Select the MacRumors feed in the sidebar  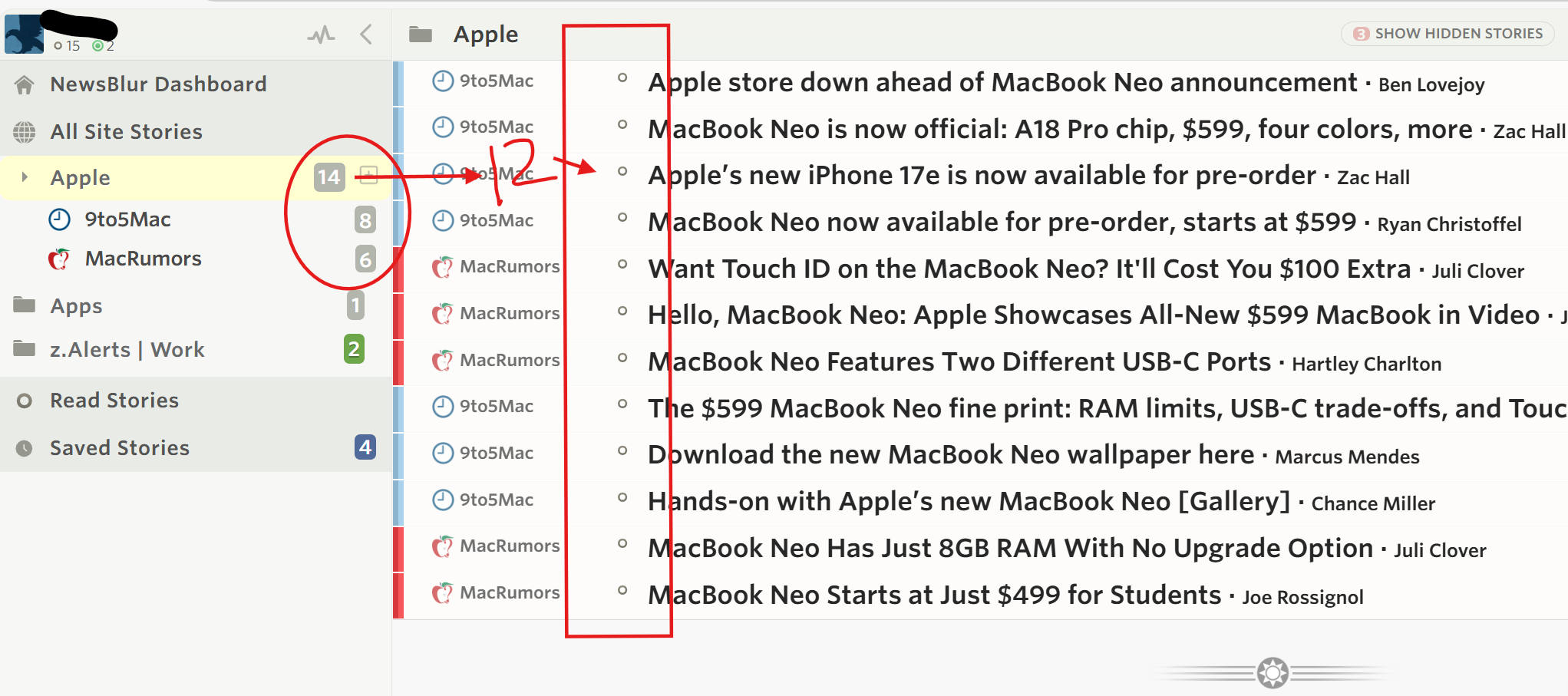coord(143,259)
